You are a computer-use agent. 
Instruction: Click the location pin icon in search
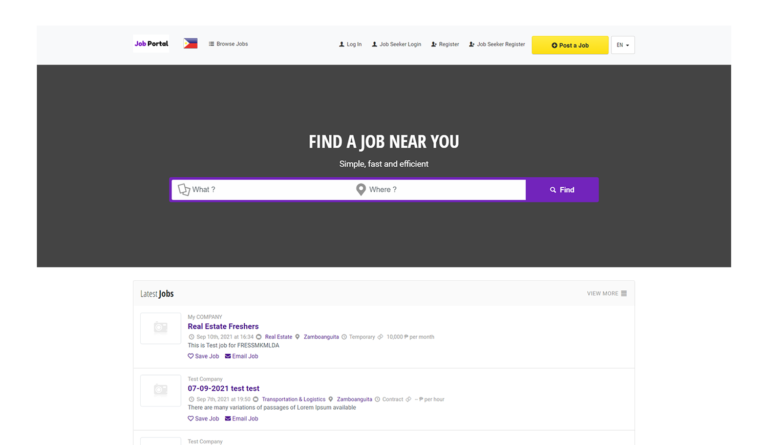(x=360, y=189)
